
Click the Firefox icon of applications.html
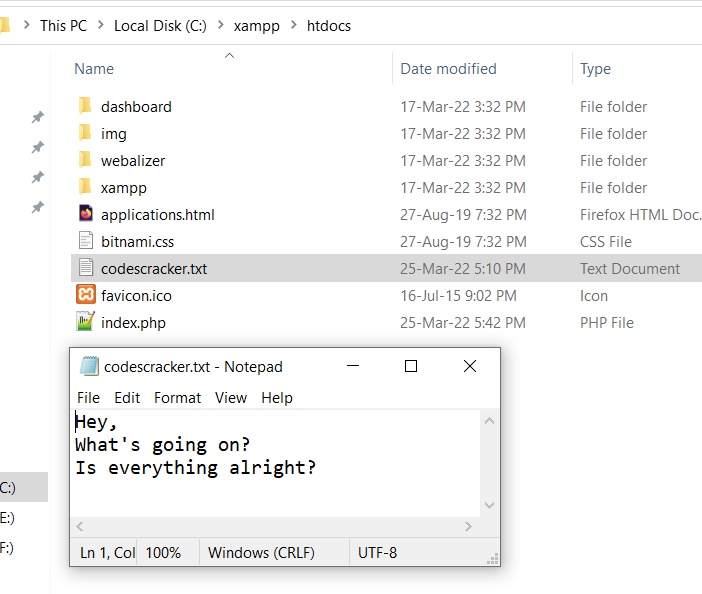[x=86, y=214]
